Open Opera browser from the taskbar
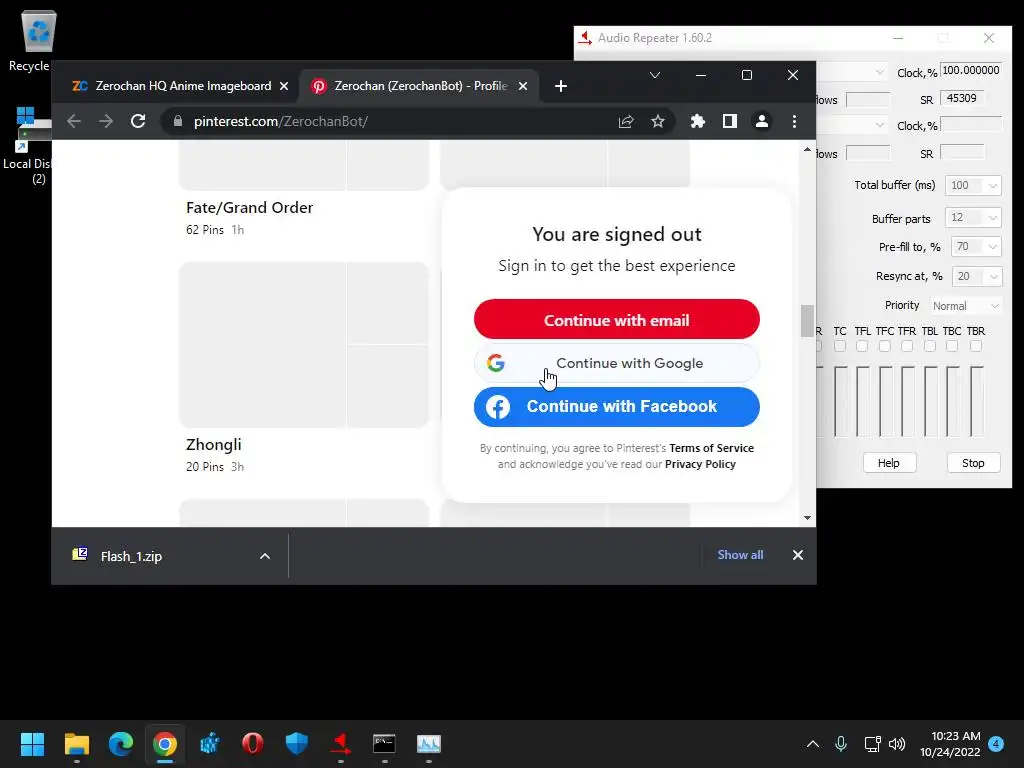The image size is (1024, 768). pos(253,744)
